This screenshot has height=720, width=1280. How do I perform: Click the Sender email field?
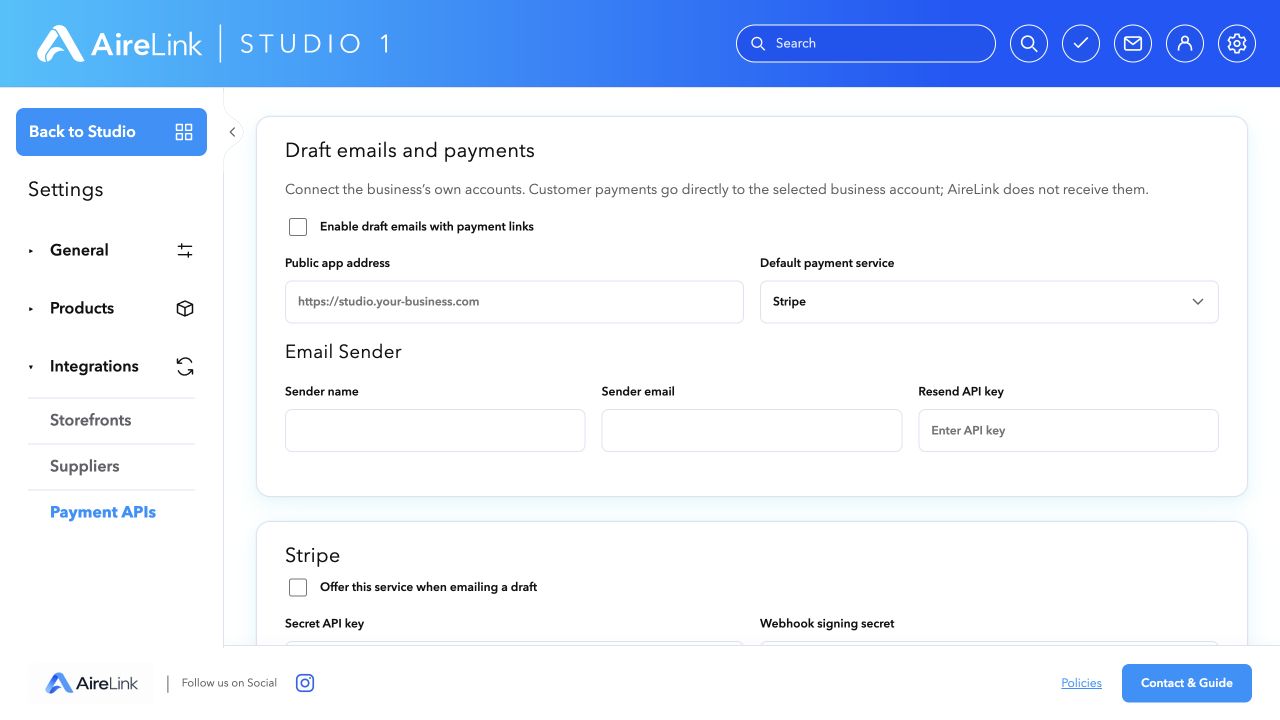click(x=752, y=430)
